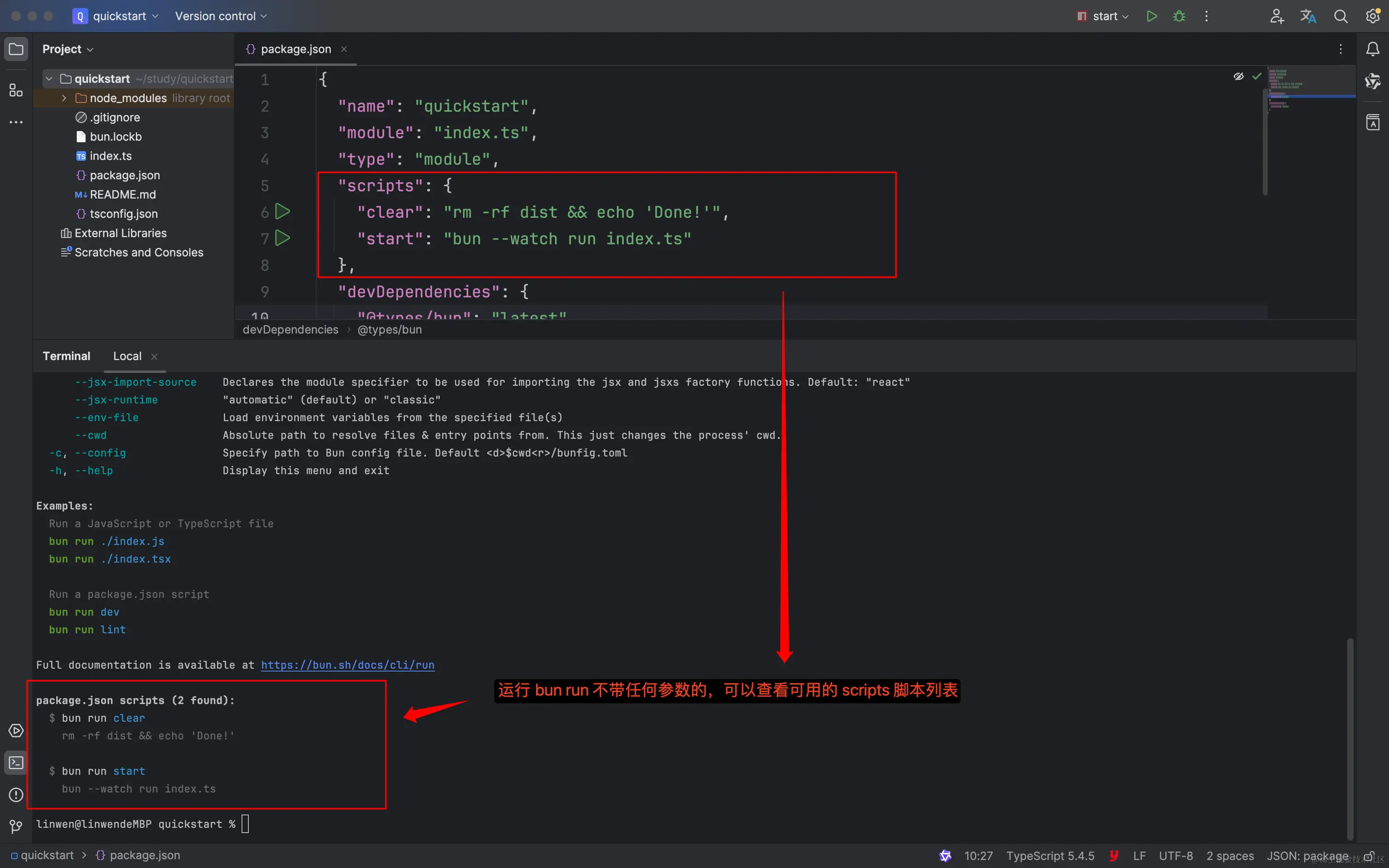The height and width of the screenshot is (868, 1389).
Task: Run the clear script from gutter icon
Action: pyautogui.click(x=282, y=212)
